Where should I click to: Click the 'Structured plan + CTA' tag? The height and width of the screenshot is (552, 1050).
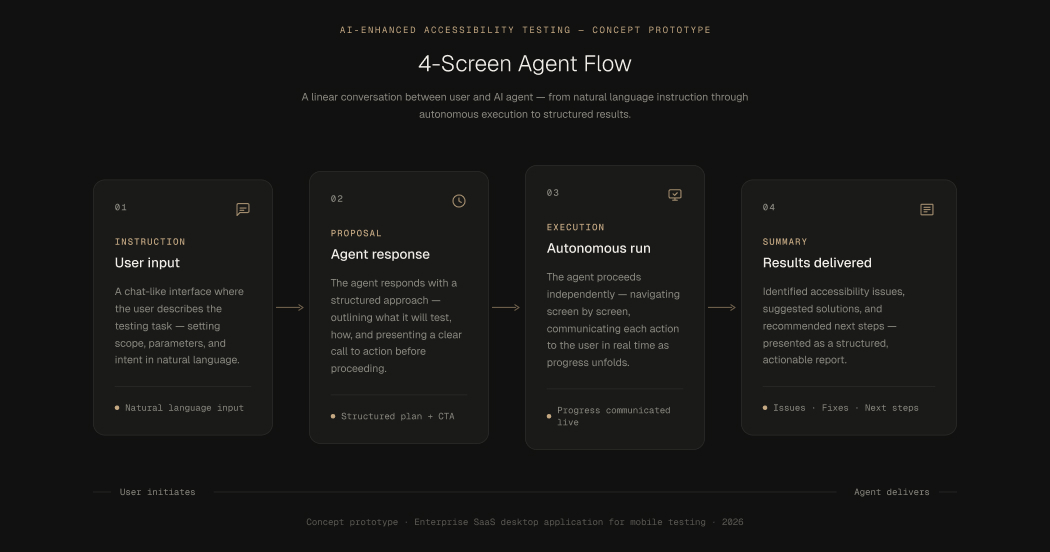392,417
